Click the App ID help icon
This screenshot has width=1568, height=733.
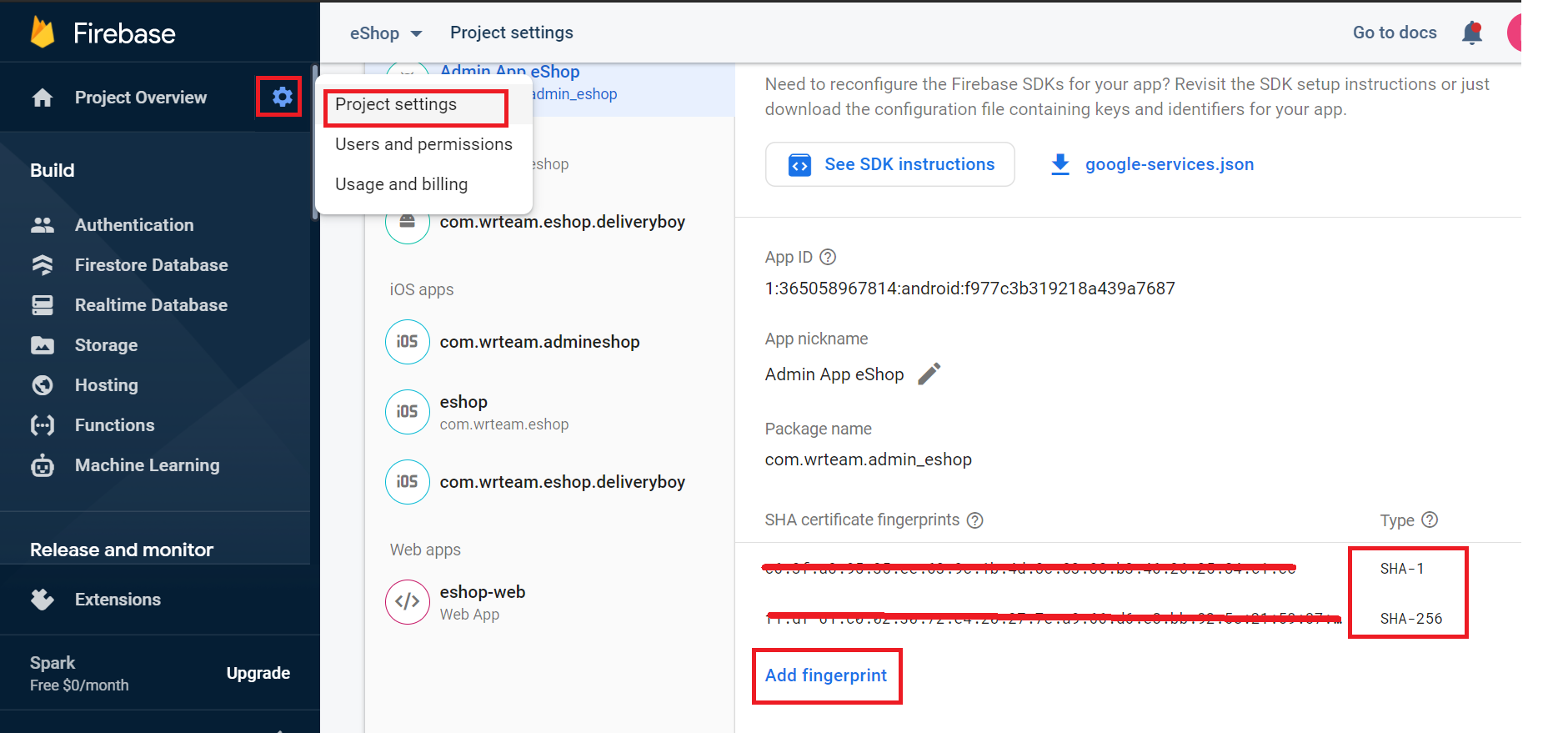828,257
